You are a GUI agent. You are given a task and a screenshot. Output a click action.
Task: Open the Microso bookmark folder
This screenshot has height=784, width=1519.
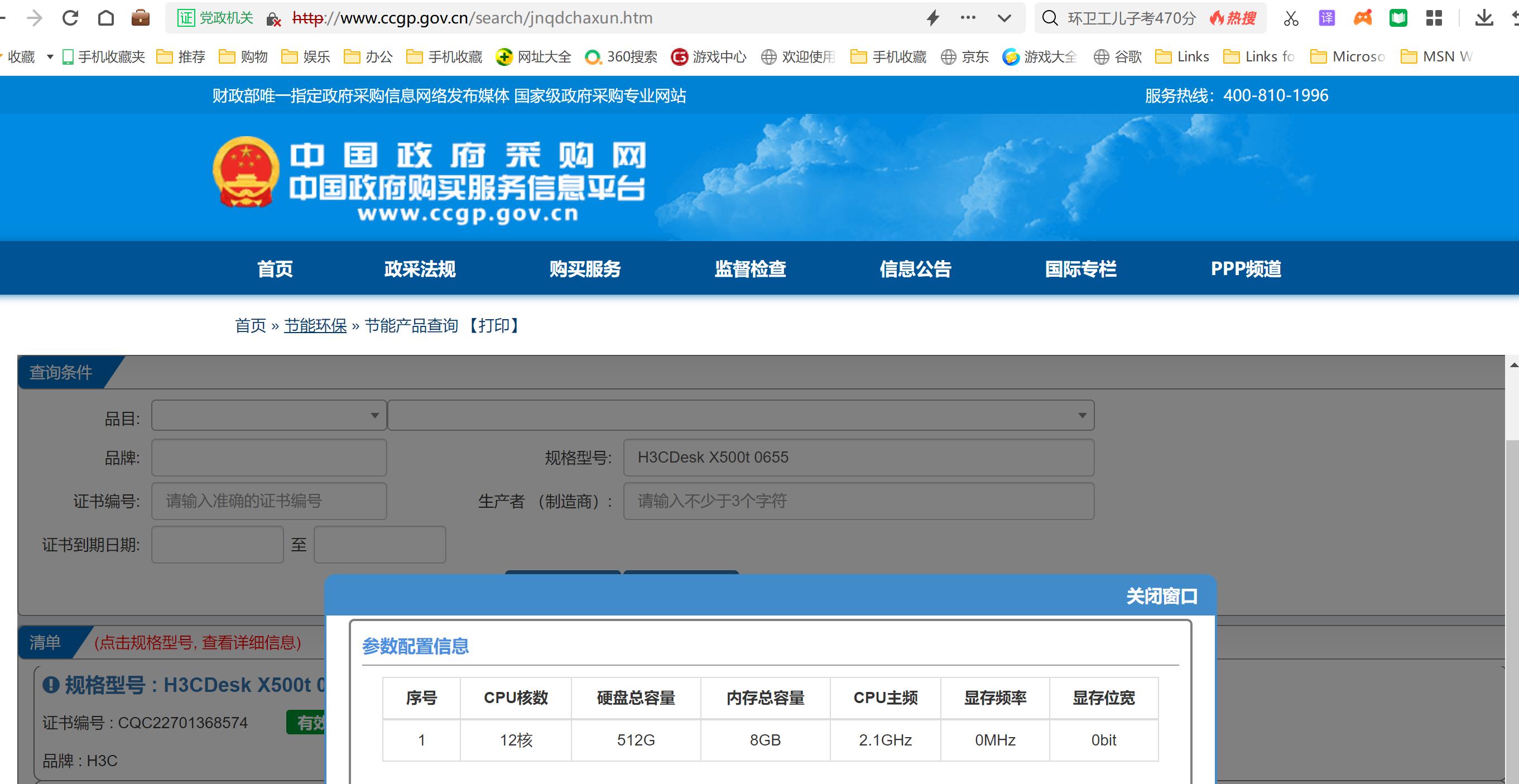pos(1348,57)
